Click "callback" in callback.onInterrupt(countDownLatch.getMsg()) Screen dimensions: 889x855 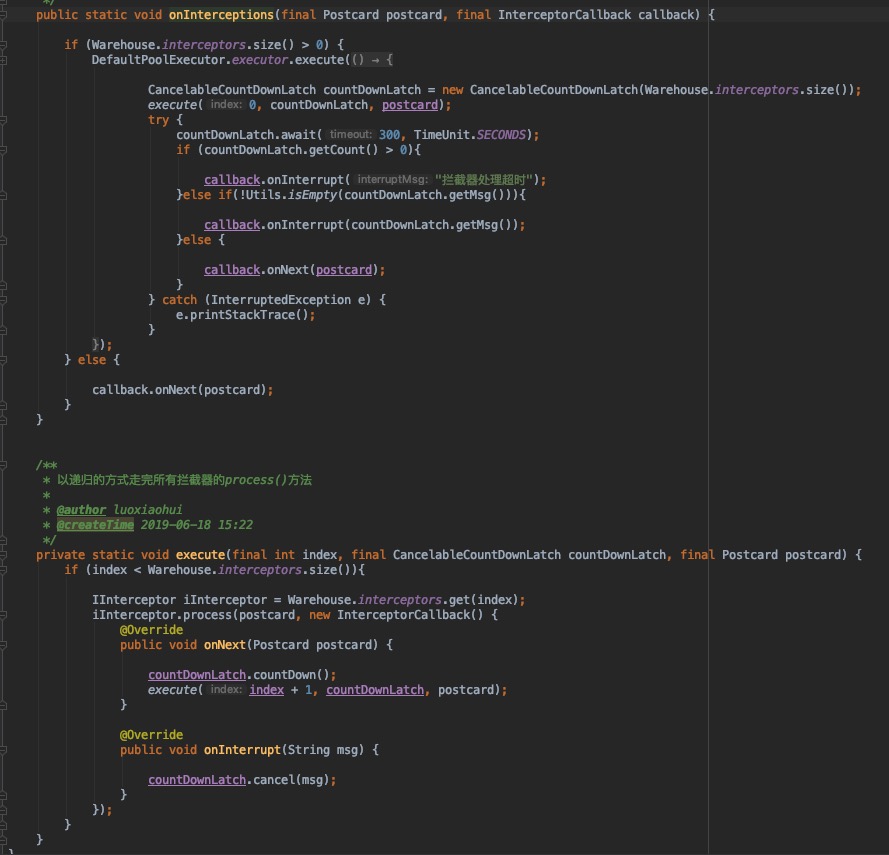coord(232,225)
